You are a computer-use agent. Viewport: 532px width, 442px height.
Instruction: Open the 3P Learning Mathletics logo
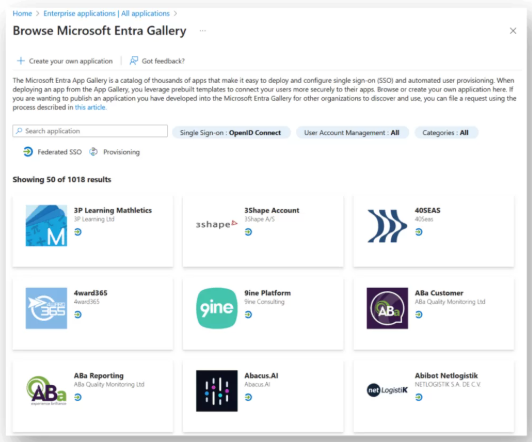coord(46,226)
